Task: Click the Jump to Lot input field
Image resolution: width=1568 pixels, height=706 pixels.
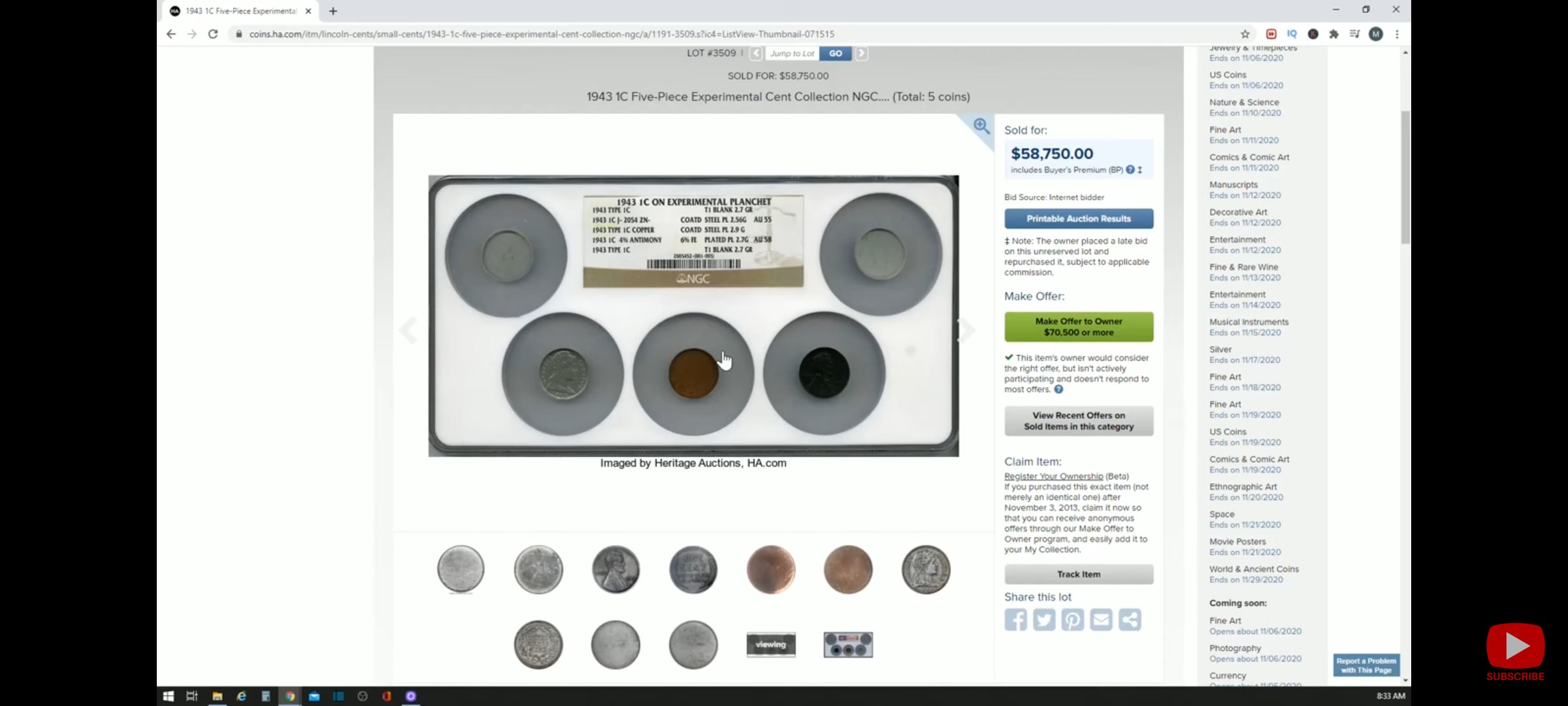Action: pos(791,54)
